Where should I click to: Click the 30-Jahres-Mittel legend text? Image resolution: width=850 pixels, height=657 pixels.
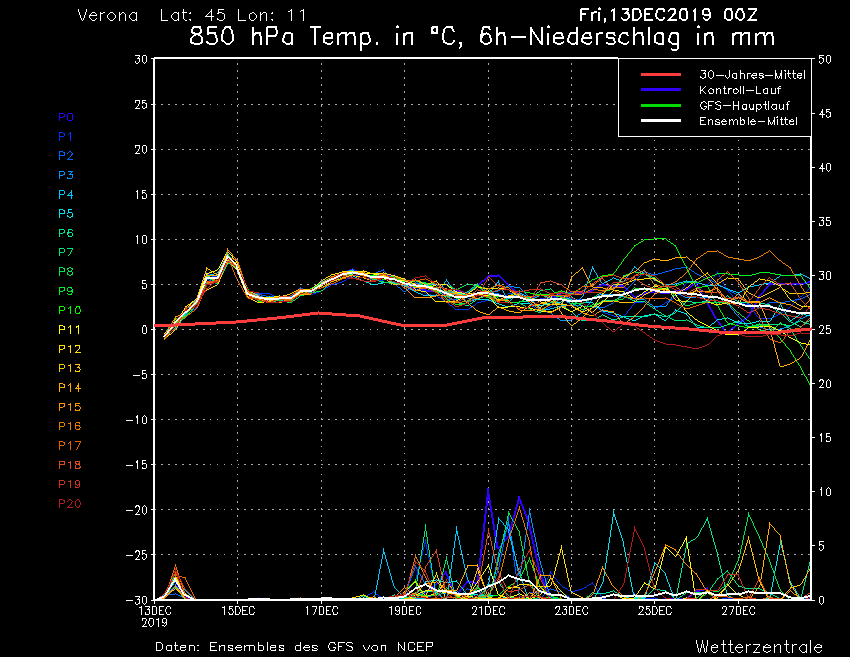click(752, 75)
